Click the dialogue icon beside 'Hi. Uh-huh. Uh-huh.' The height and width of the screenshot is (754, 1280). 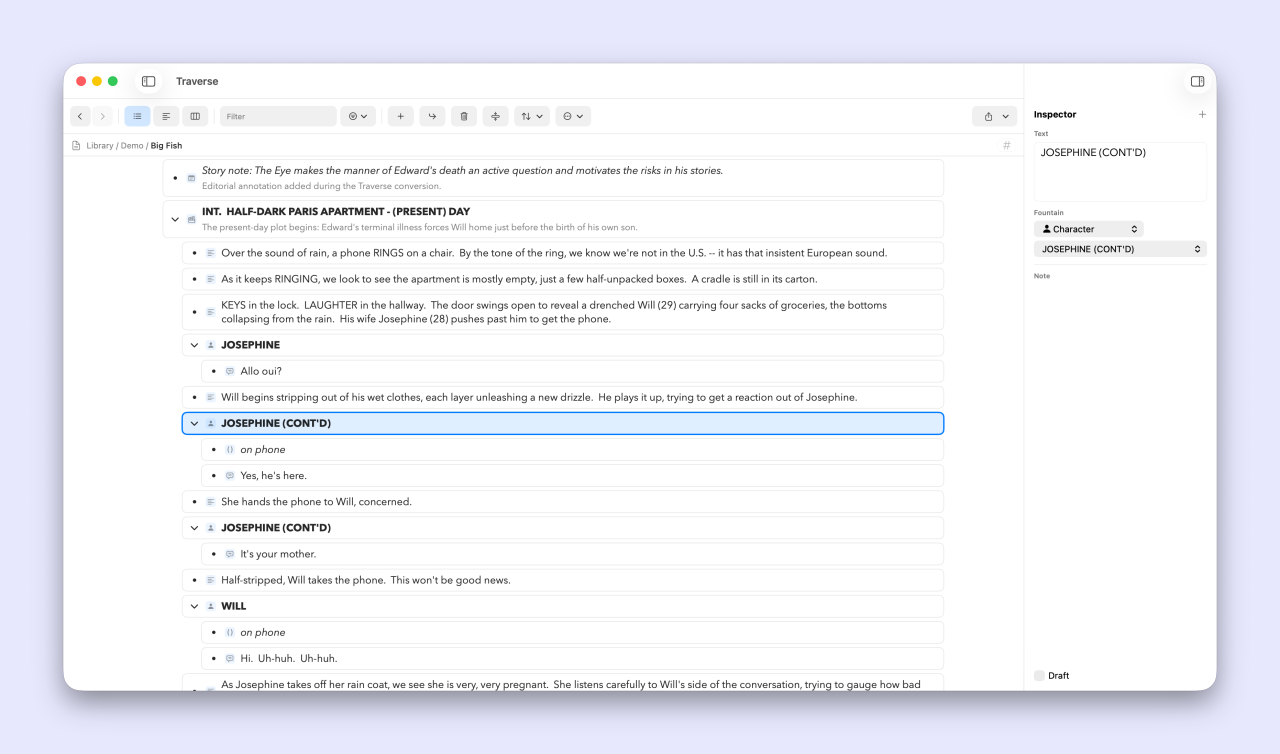click(x=230, y=658)
